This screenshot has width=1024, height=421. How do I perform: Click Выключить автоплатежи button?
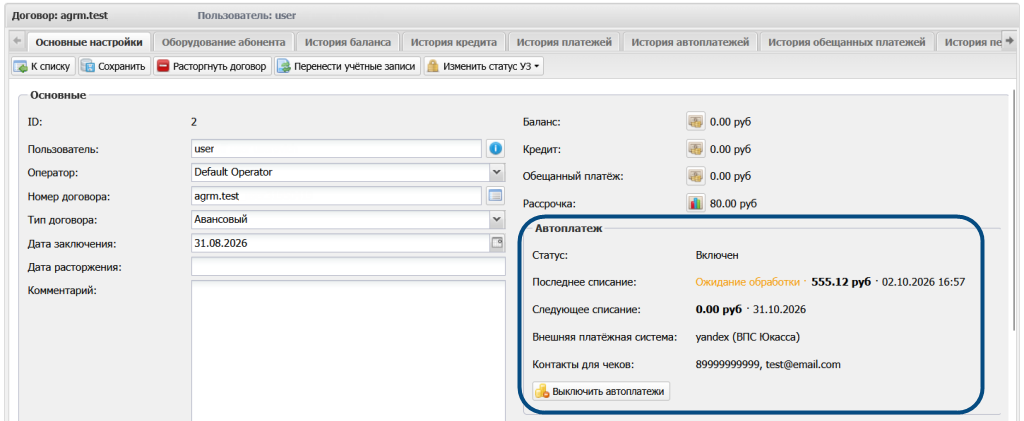pyautogui.click(x=601, y=392)
